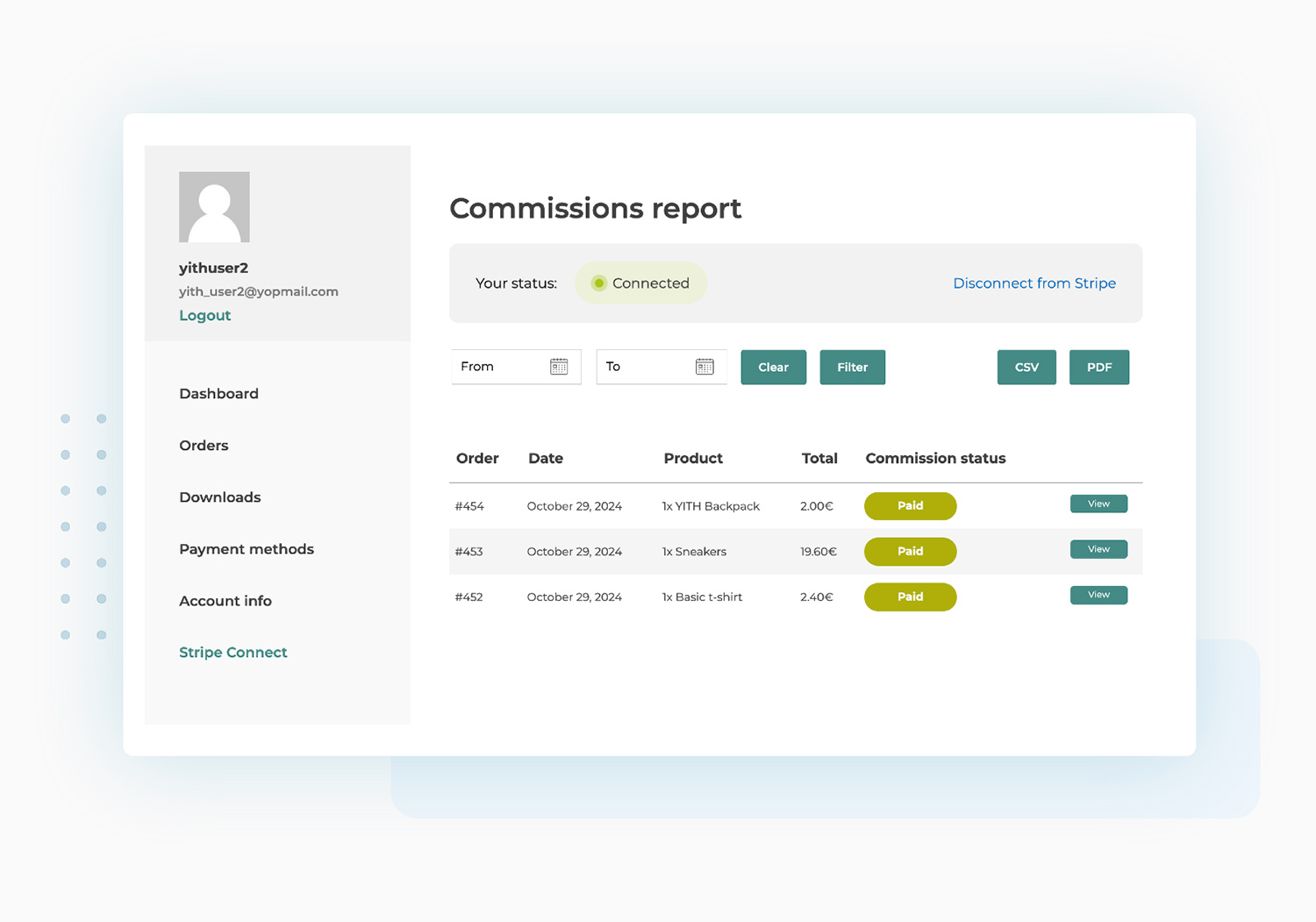This screenshot has height=922, width=1316.
Task: Open the calendar picker in the To field
Action: coord(705,367)
